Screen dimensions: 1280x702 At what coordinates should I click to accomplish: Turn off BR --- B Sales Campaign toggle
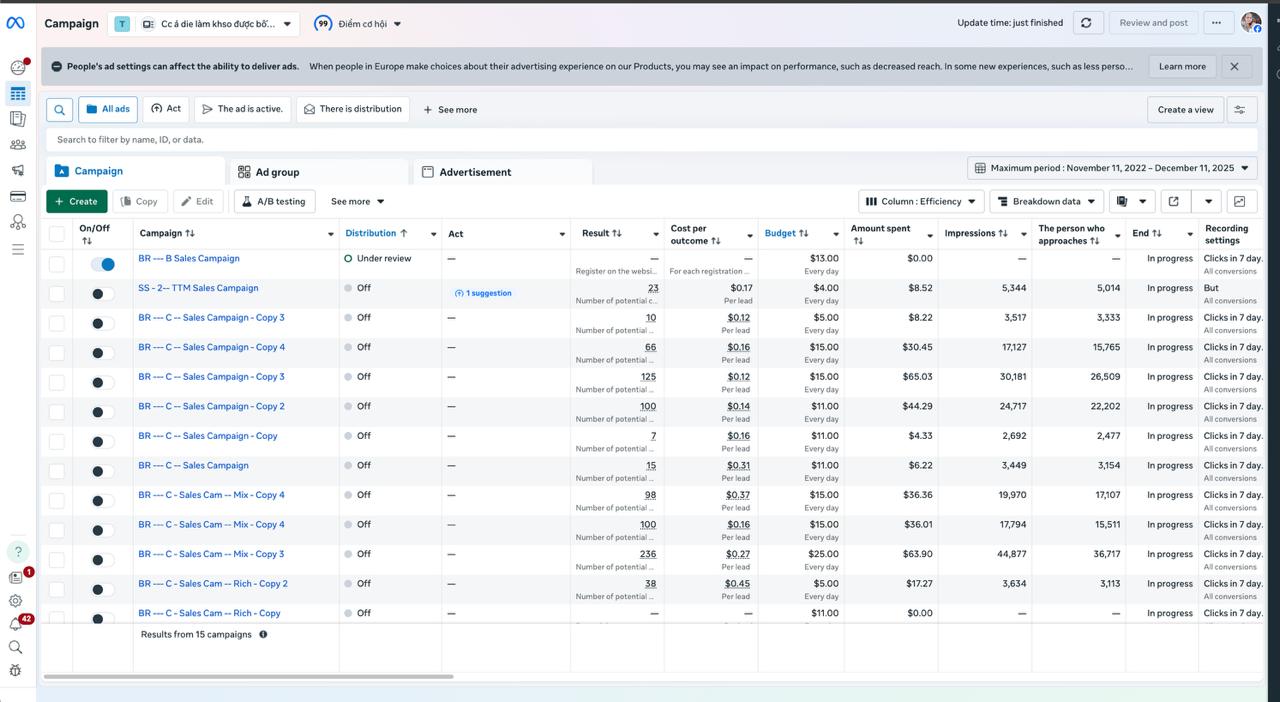(x=102, y=264)
